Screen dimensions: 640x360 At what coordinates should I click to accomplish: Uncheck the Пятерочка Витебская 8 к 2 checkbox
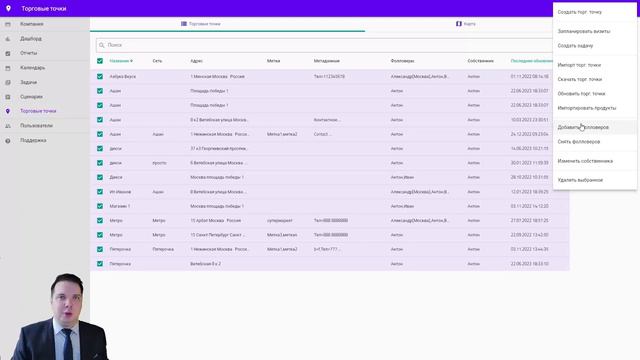(100, 264)
